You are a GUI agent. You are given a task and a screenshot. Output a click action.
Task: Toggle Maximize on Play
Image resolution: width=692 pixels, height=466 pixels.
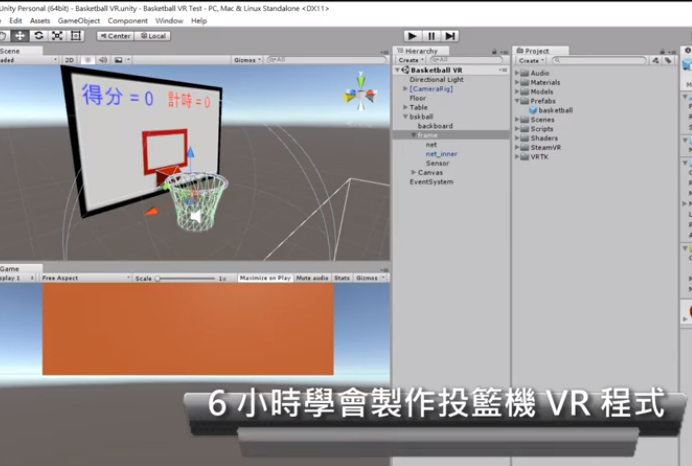265,278
